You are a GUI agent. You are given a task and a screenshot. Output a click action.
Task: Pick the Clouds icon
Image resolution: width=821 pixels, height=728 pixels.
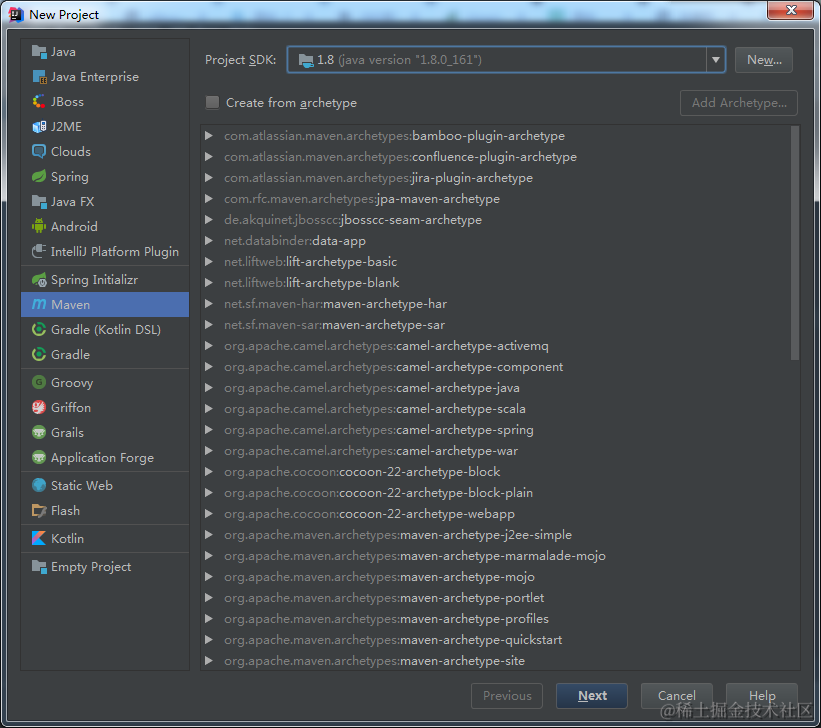39,151
